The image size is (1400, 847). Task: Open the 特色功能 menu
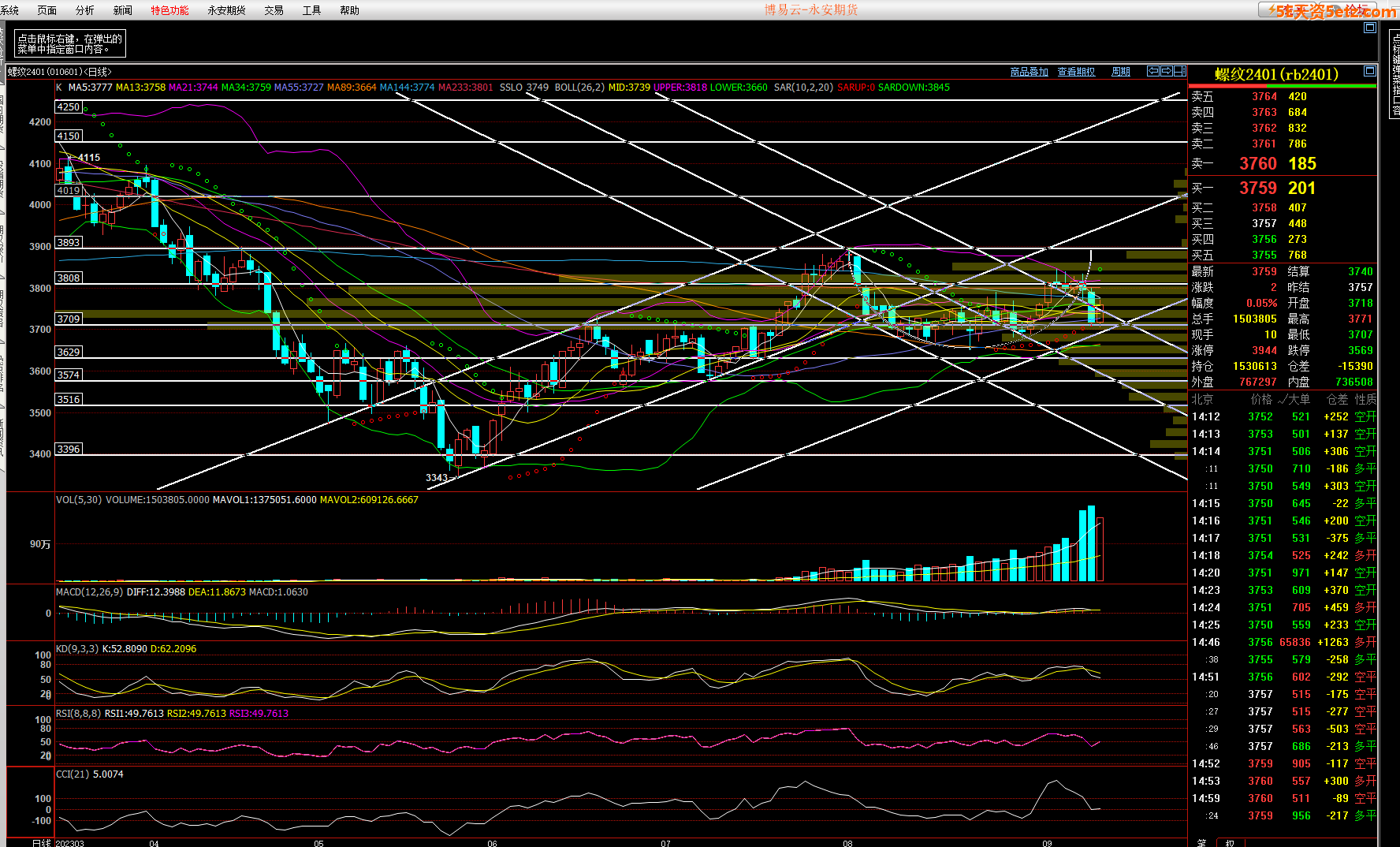(169, 10)
